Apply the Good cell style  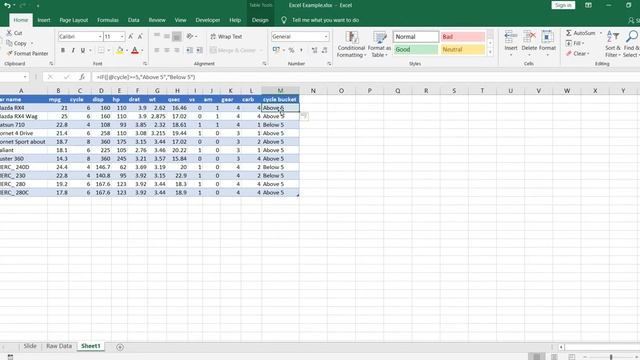pos(416,49)
